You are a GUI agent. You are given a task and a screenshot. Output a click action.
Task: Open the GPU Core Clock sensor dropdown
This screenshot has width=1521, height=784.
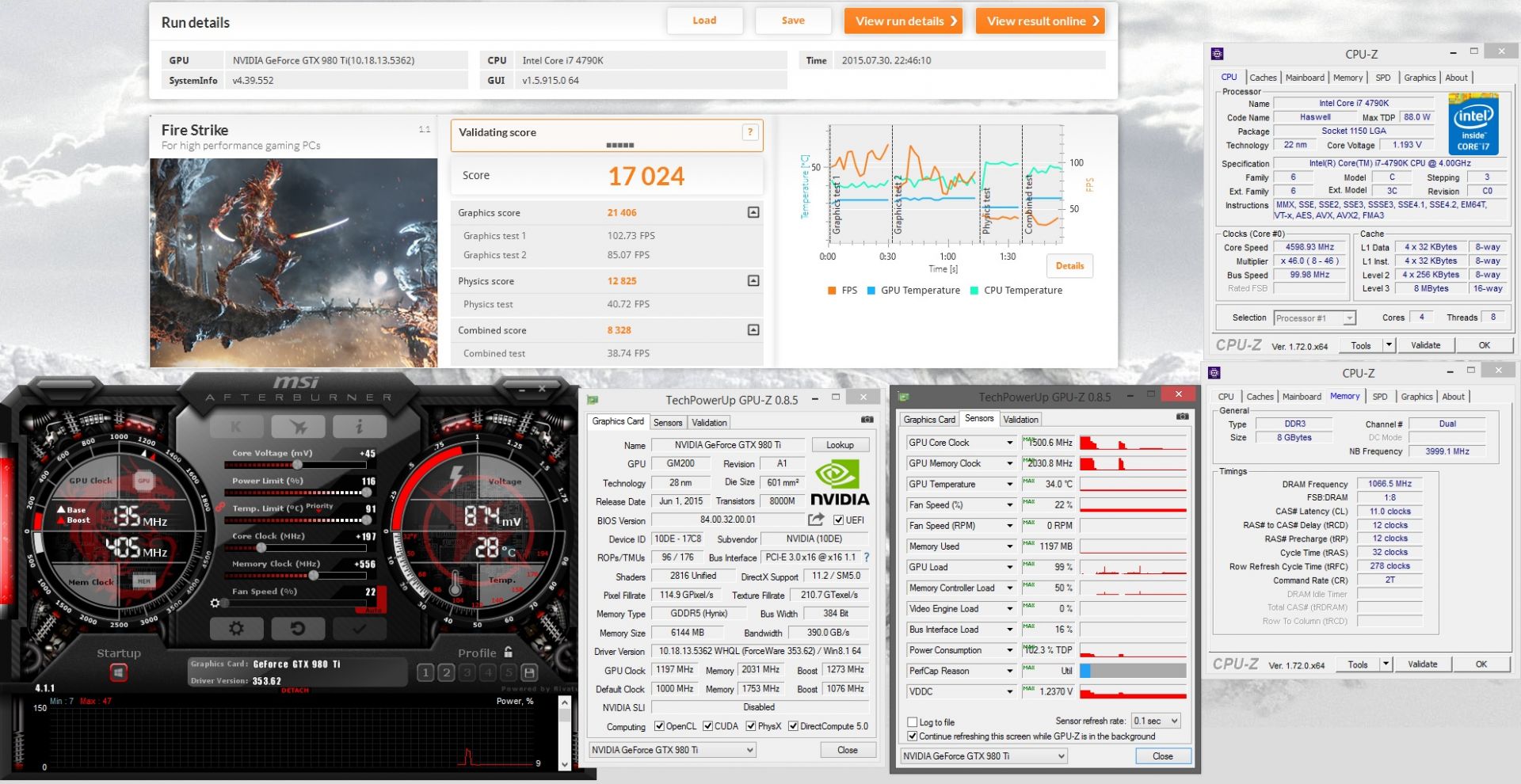pos(1009,443)
